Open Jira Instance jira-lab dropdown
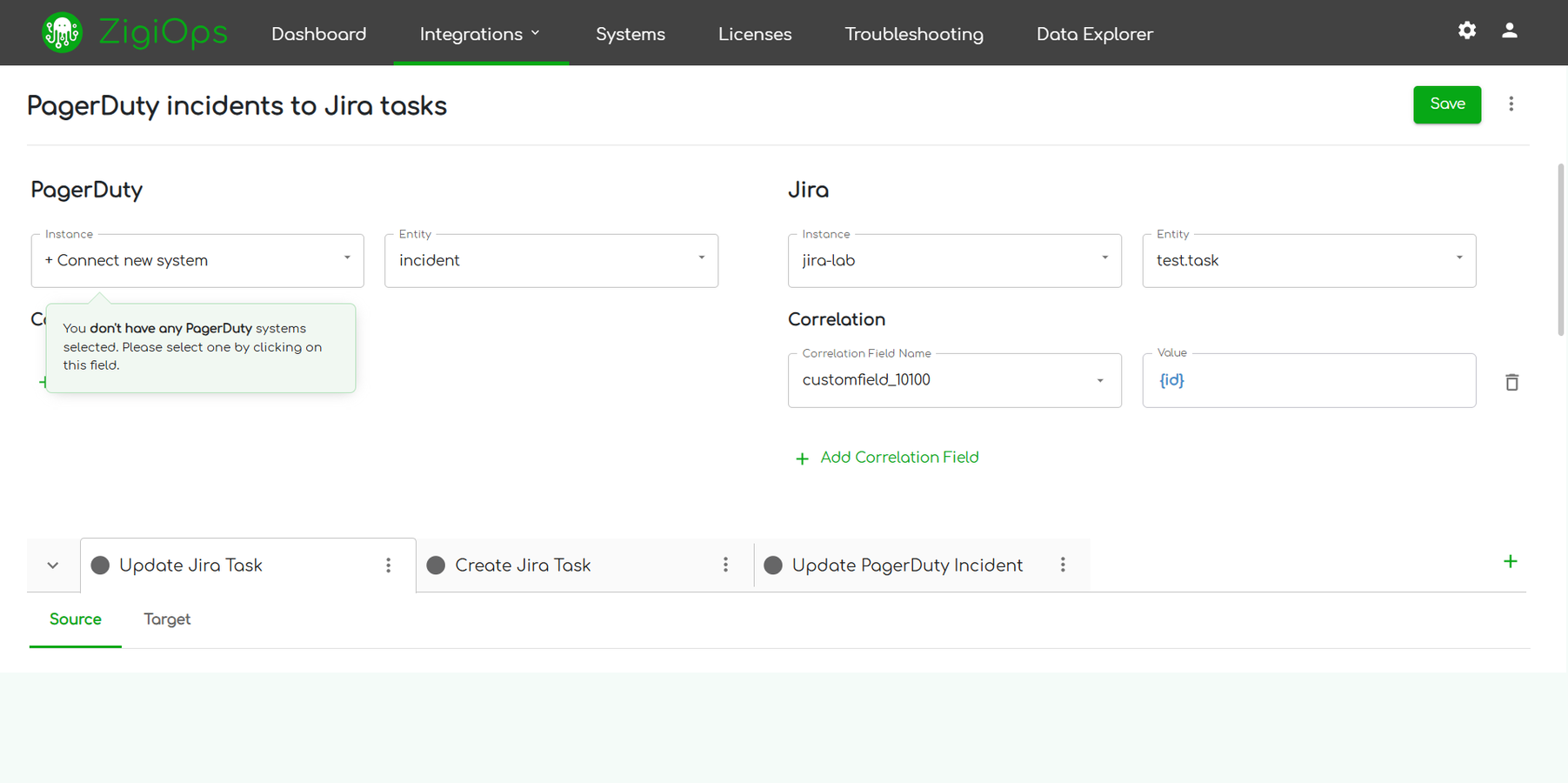This screenshot has width=1568, height=783. 954,260
